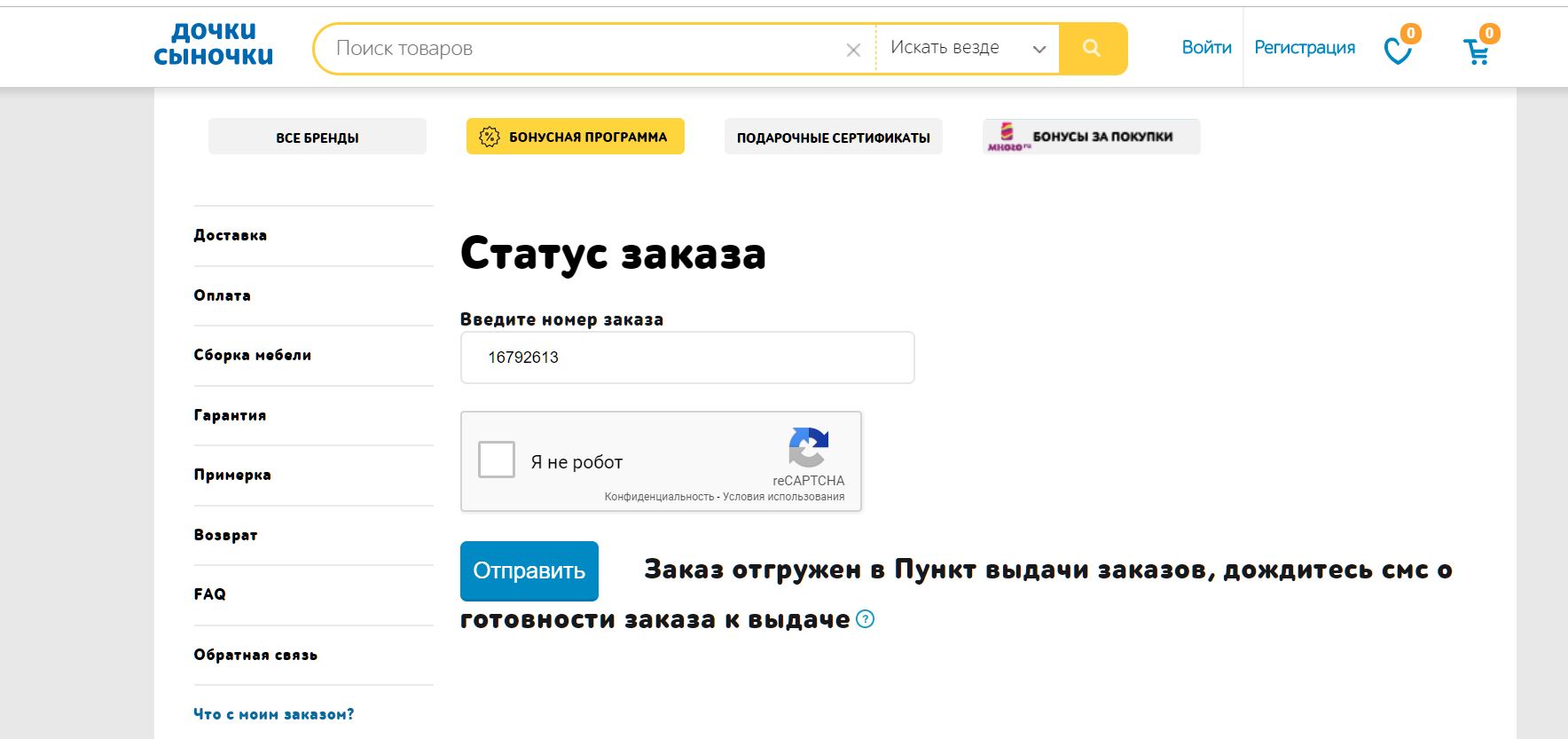Submit with the Отправить button

click(529, 570)
